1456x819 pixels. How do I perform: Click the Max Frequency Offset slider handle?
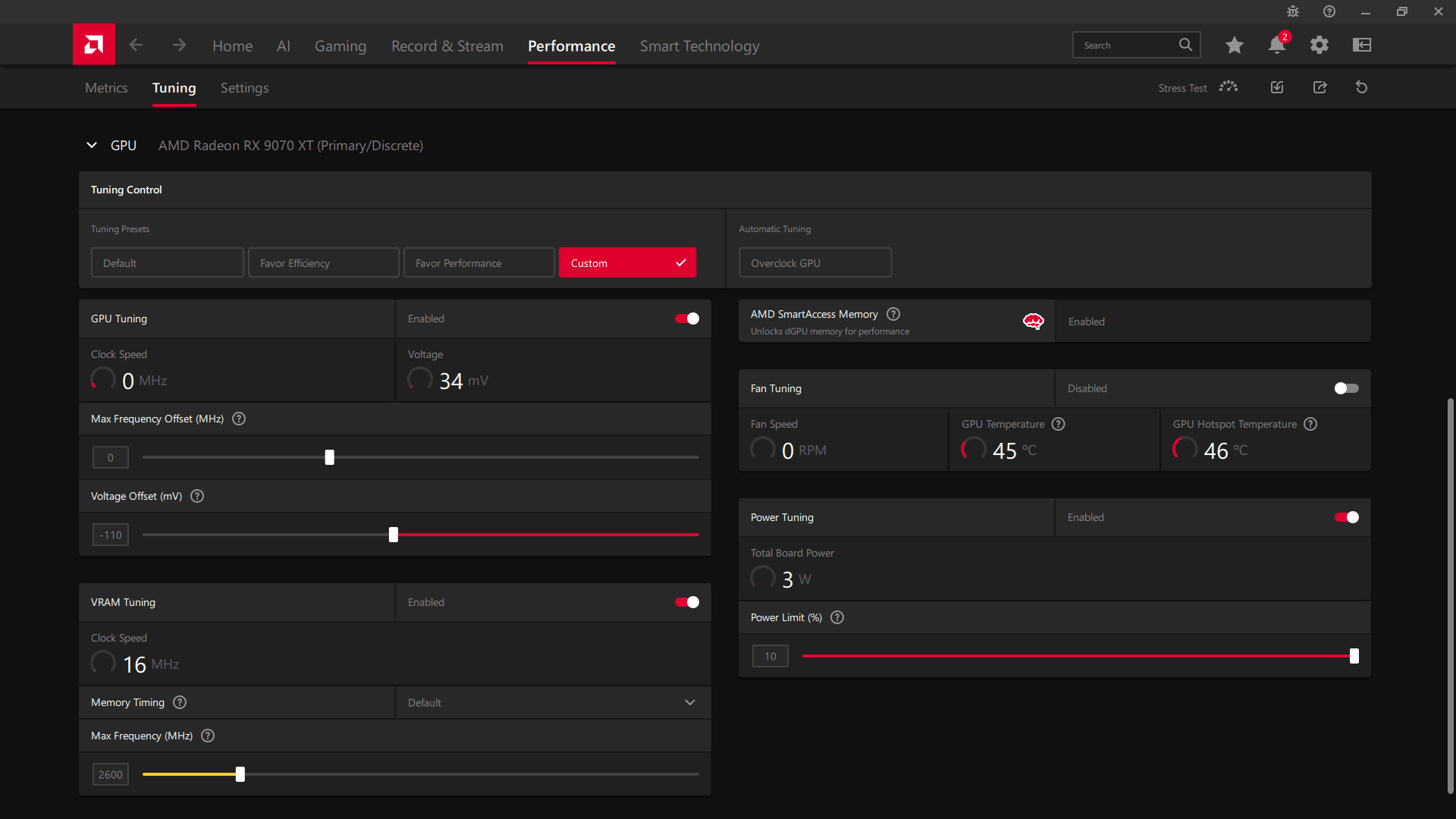(330, 457)
